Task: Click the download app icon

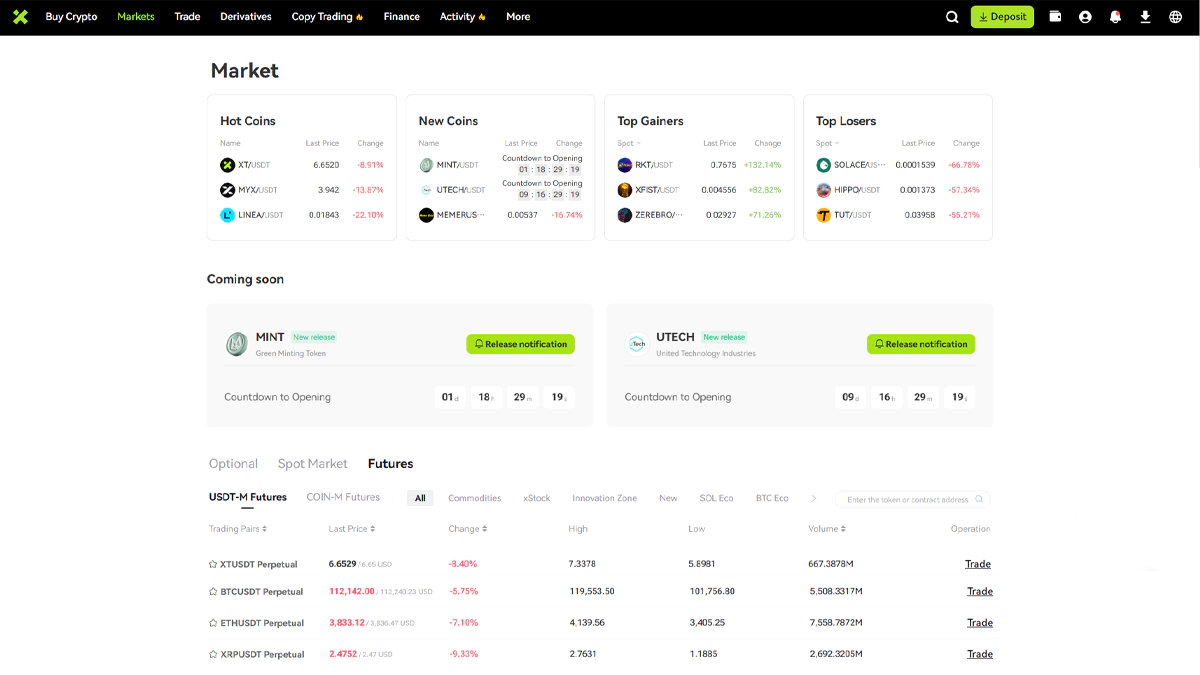Action: point(1145,17)
